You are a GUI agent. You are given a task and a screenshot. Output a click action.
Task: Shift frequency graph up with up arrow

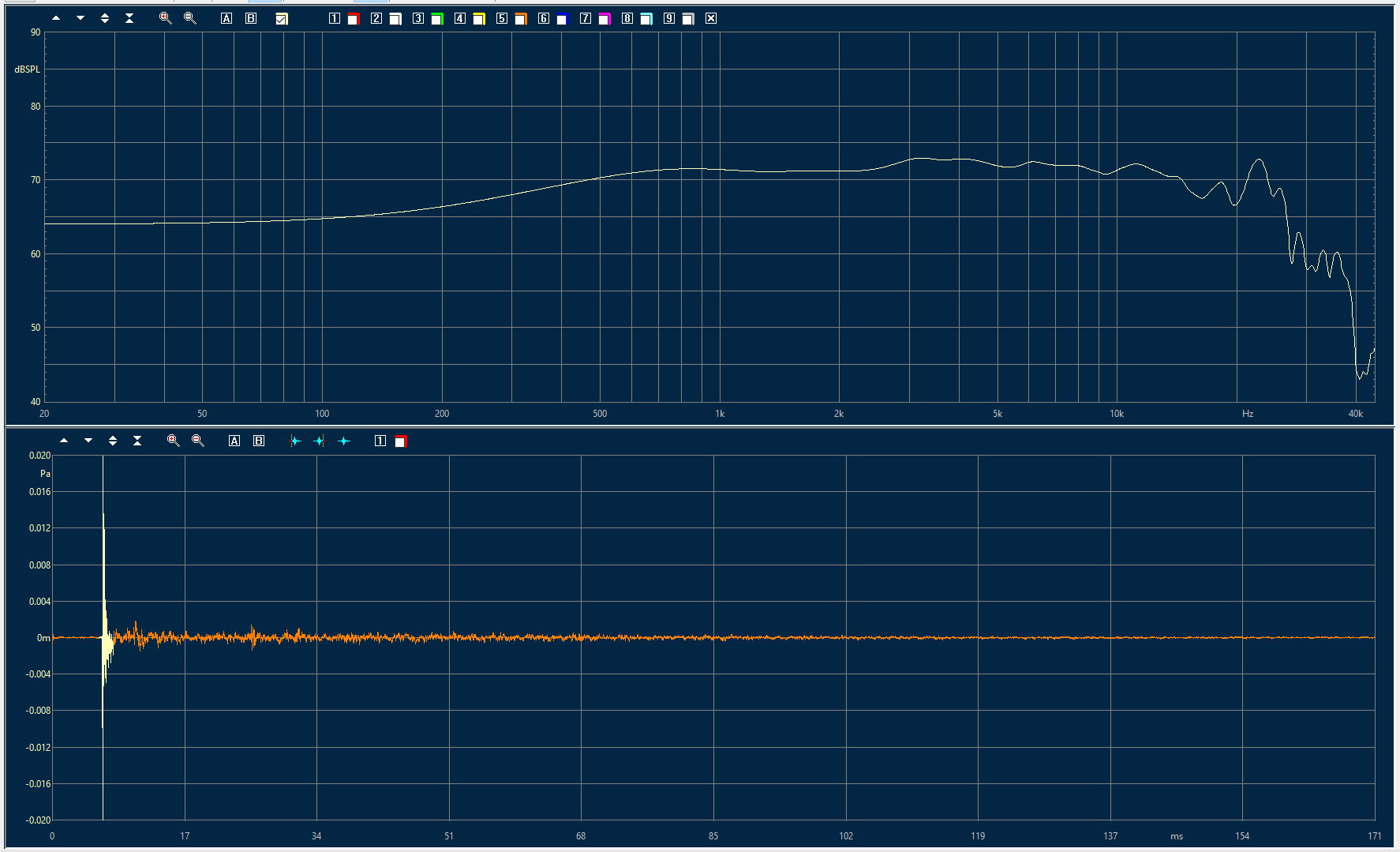(56, 18)
